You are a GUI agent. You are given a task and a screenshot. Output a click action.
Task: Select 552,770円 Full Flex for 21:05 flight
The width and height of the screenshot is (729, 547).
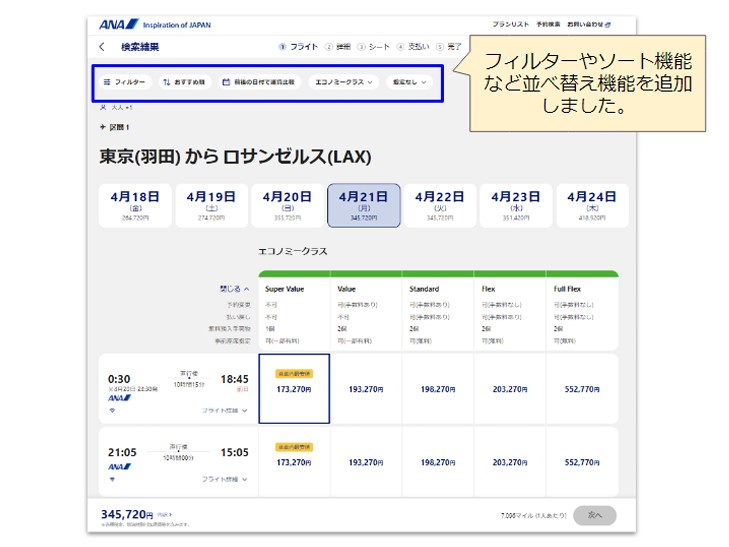pos(582,462)
